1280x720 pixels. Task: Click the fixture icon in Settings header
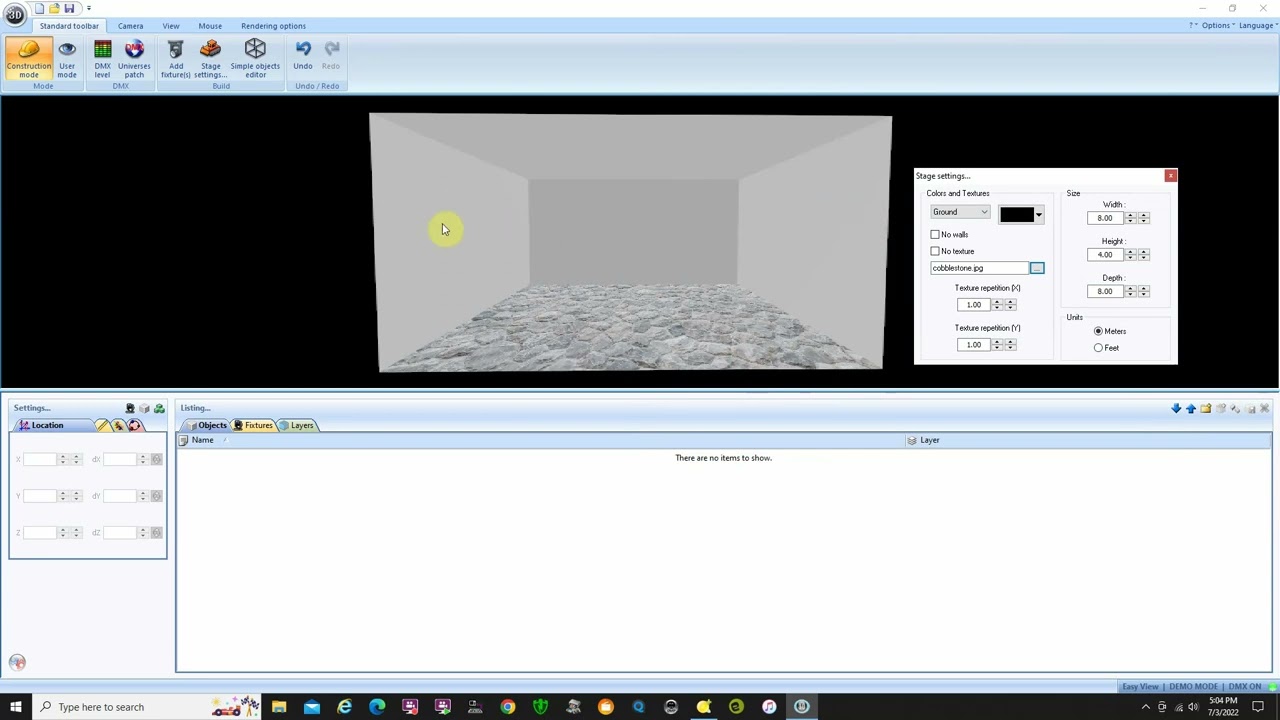coord(130,408)
